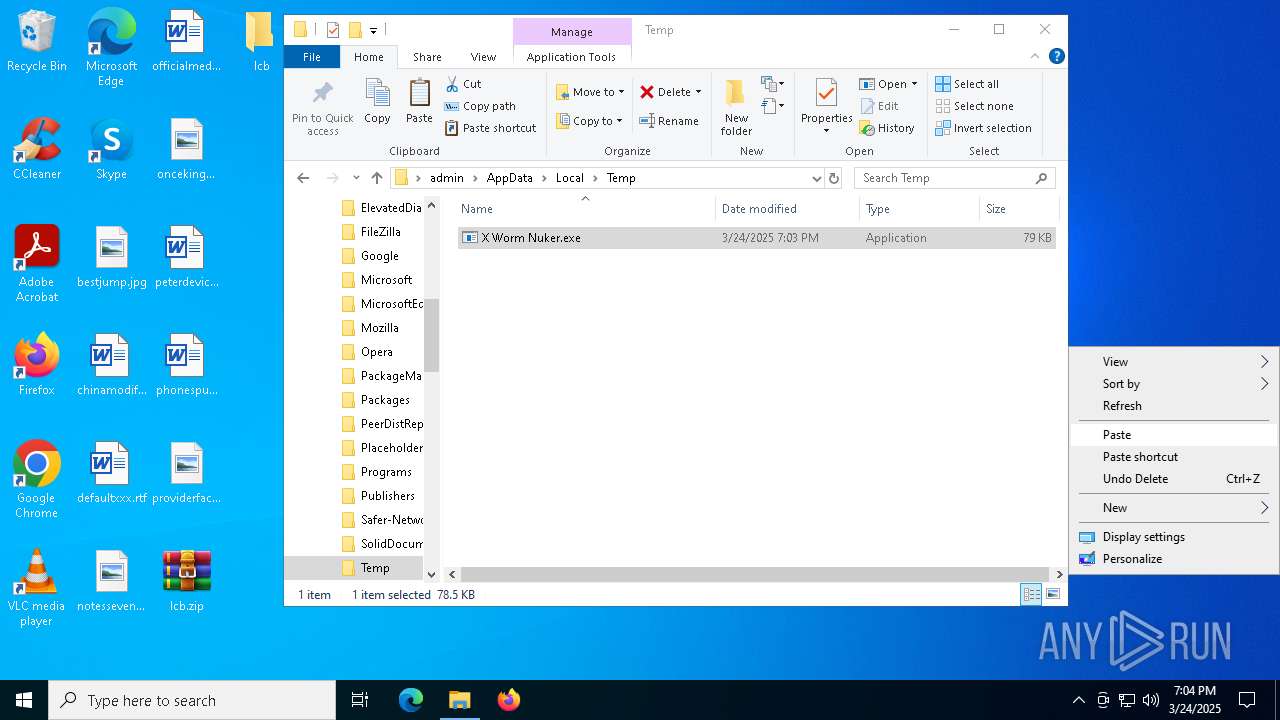Open Task View on taskbar
1280x720 pixels.
pos(360,700)
